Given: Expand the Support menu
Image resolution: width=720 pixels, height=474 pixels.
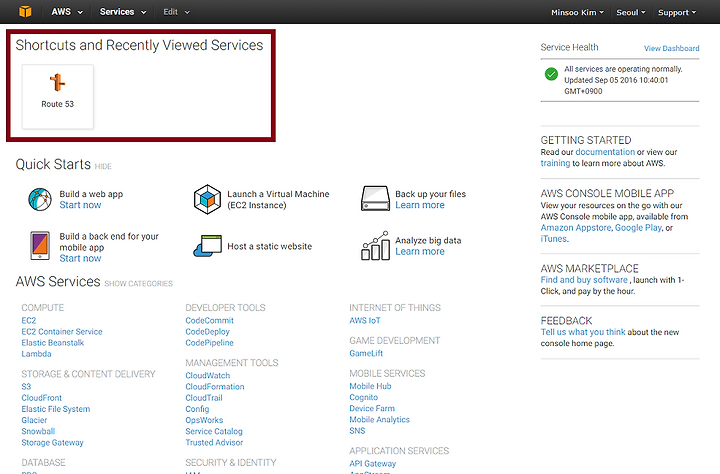Looking at the screenshot, I should [677, 12].
